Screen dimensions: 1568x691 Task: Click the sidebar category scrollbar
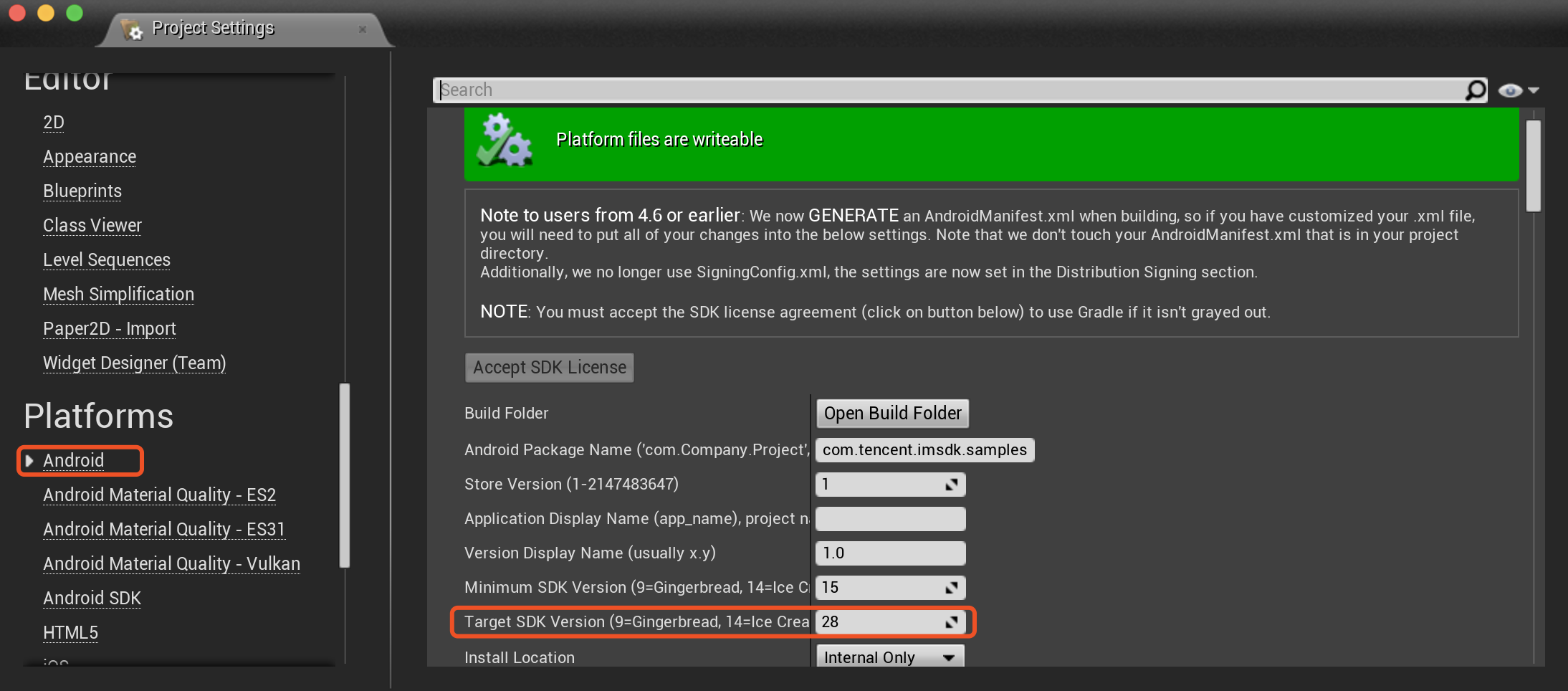coord(345,476)
